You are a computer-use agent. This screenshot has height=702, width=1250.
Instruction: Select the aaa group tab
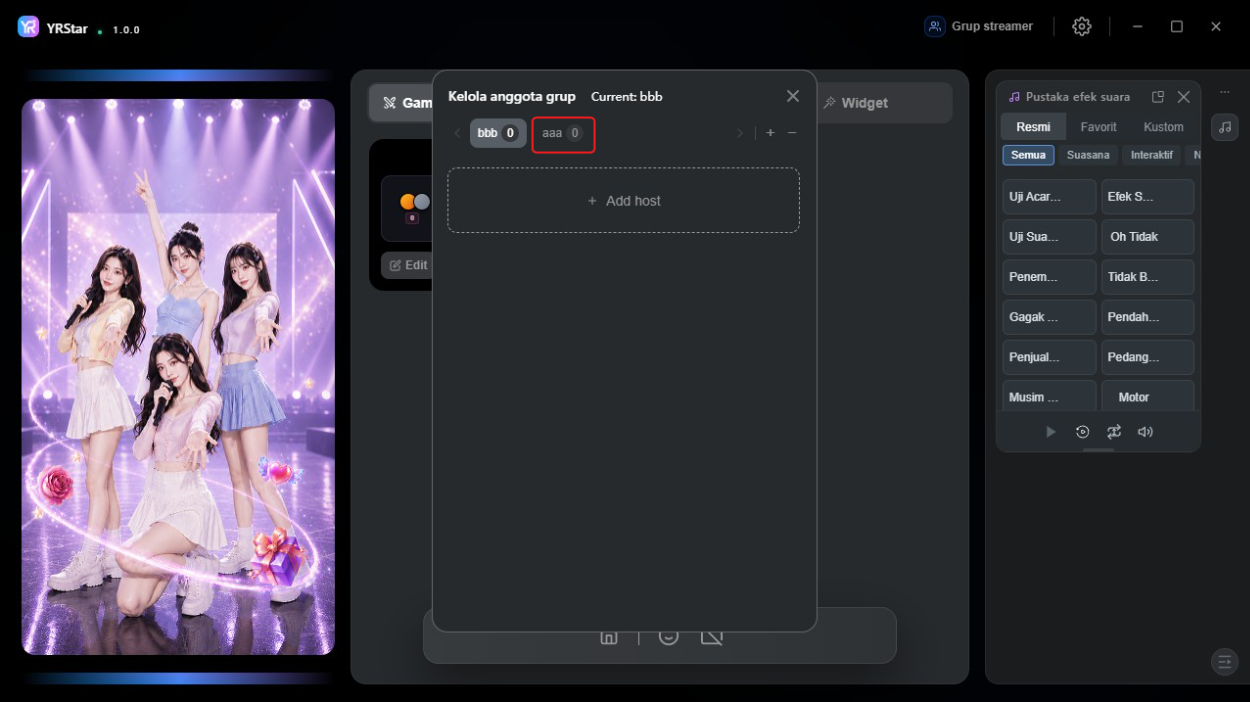(563, 134)
